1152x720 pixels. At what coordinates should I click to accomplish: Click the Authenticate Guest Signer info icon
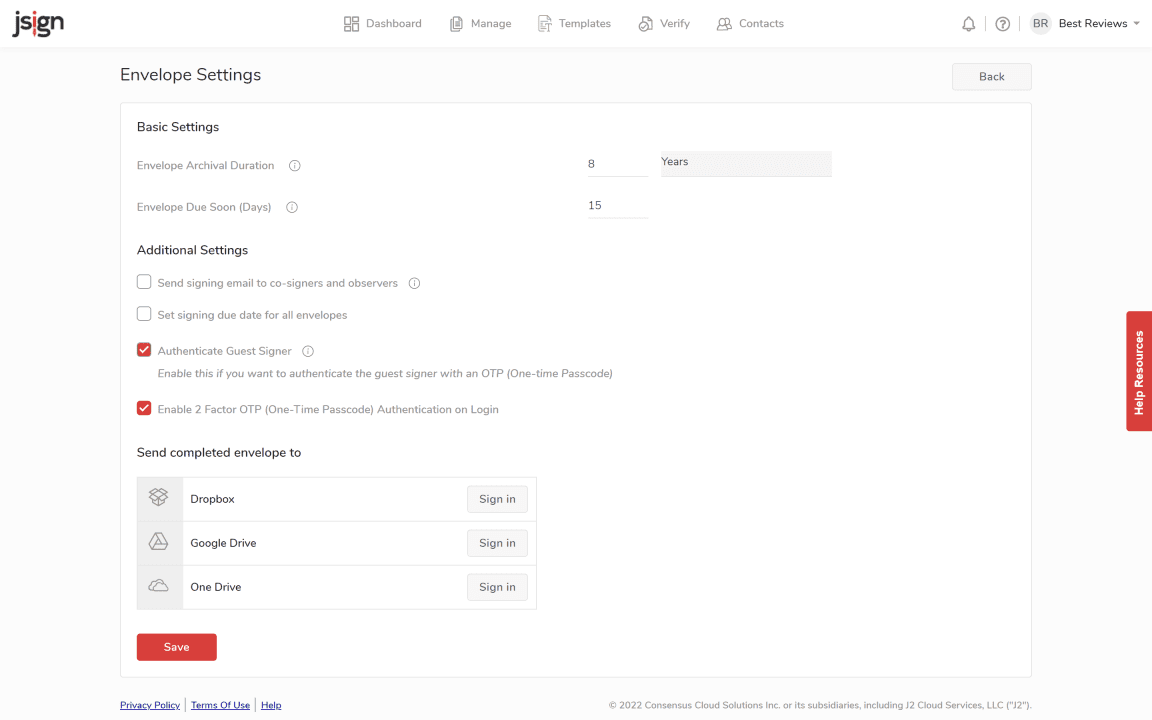pos(307,350)
